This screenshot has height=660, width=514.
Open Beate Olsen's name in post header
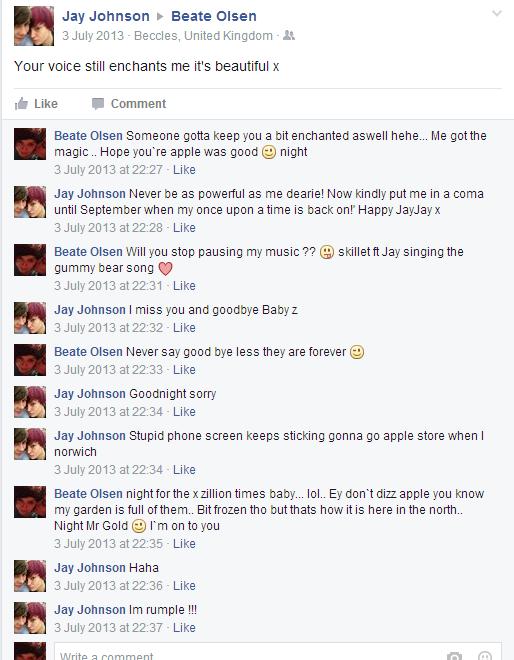coord(214,16)
